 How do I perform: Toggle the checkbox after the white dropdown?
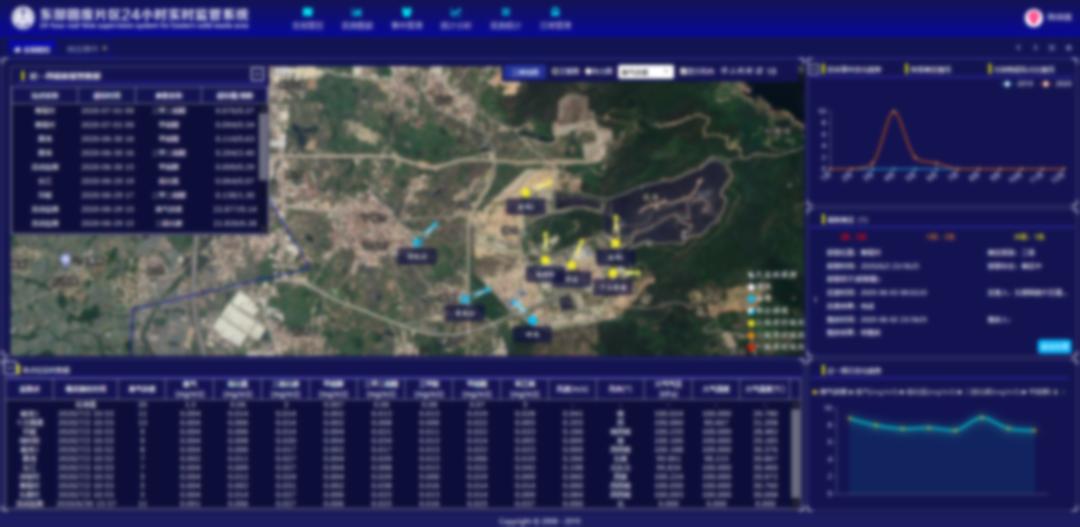[683, 72]
